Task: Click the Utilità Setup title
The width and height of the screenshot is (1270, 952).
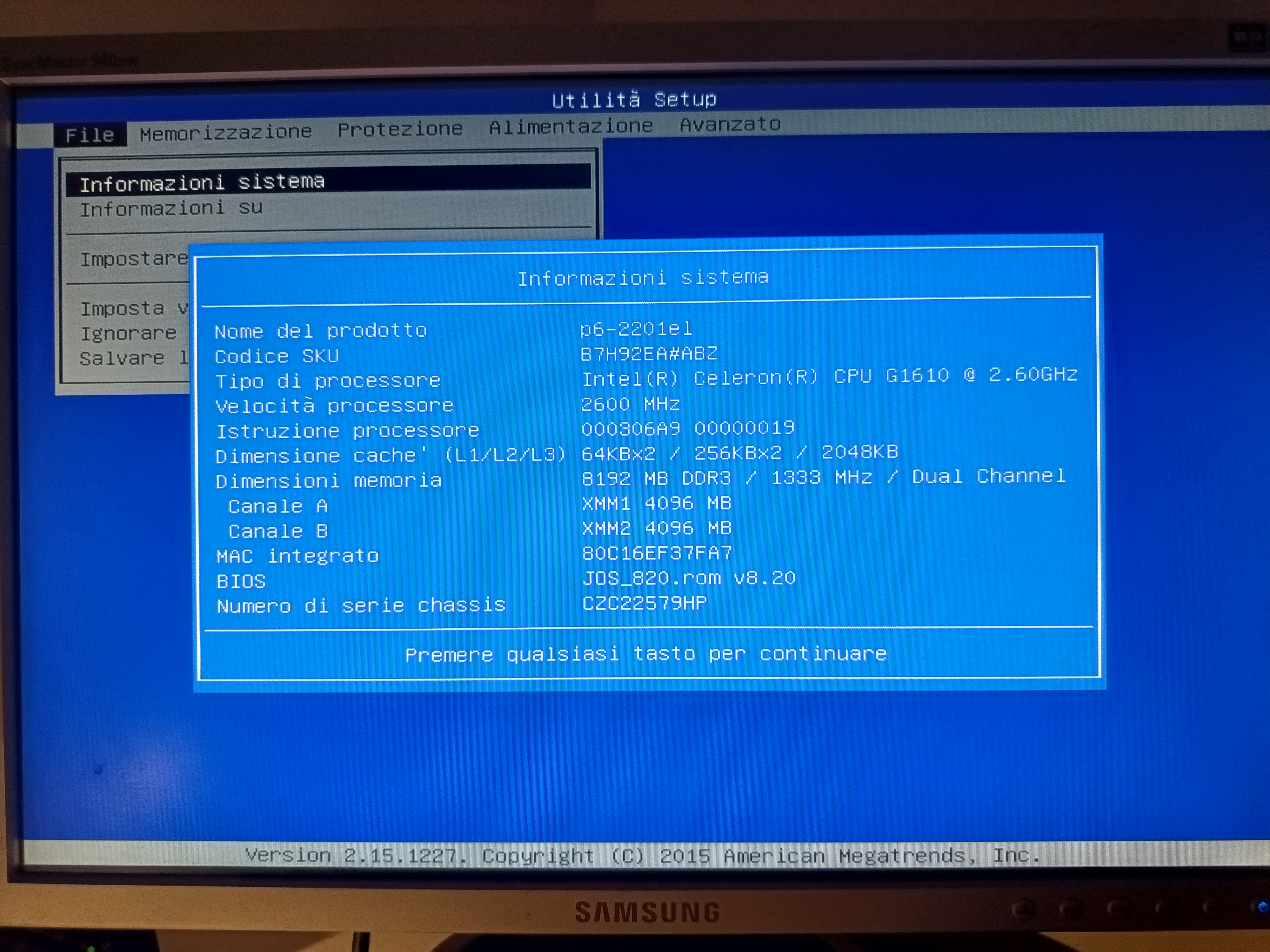Action: coord(634,100)
